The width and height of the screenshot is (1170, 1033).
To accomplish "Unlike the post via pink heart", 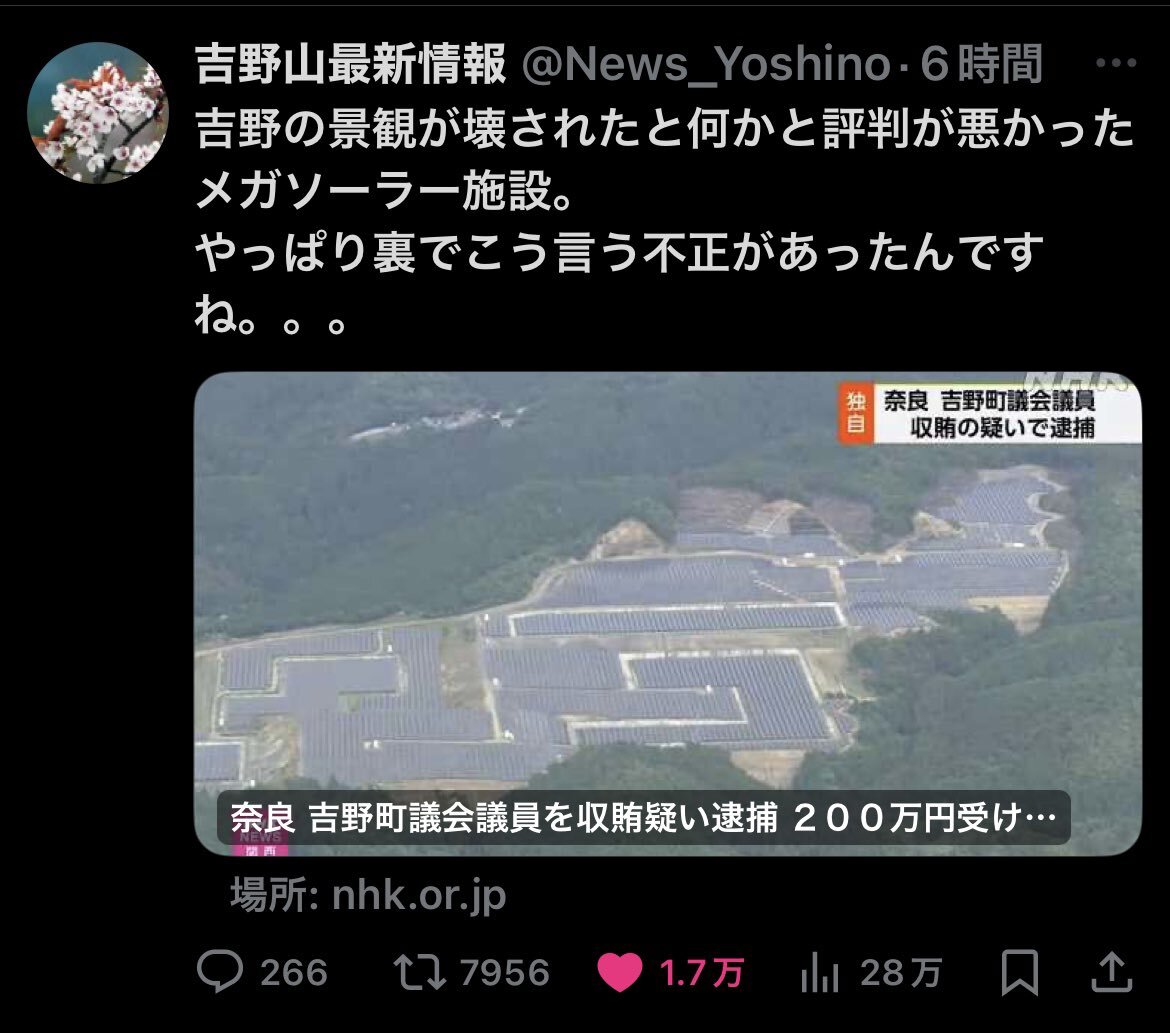I will coord(620,973).
